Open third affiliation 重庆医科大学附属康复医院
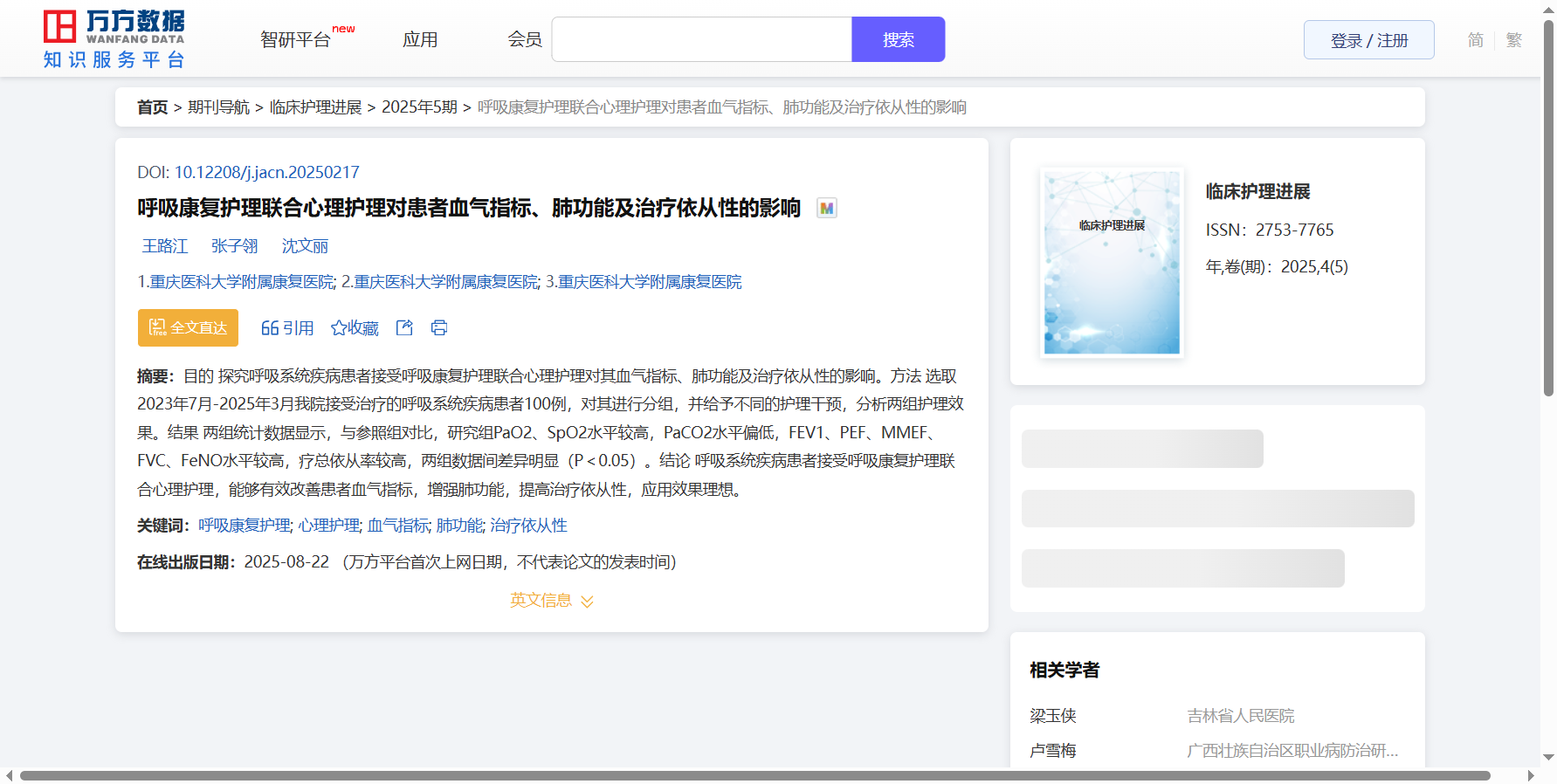The width and height of the screenshot is (1557, 784). click(651, 282)
